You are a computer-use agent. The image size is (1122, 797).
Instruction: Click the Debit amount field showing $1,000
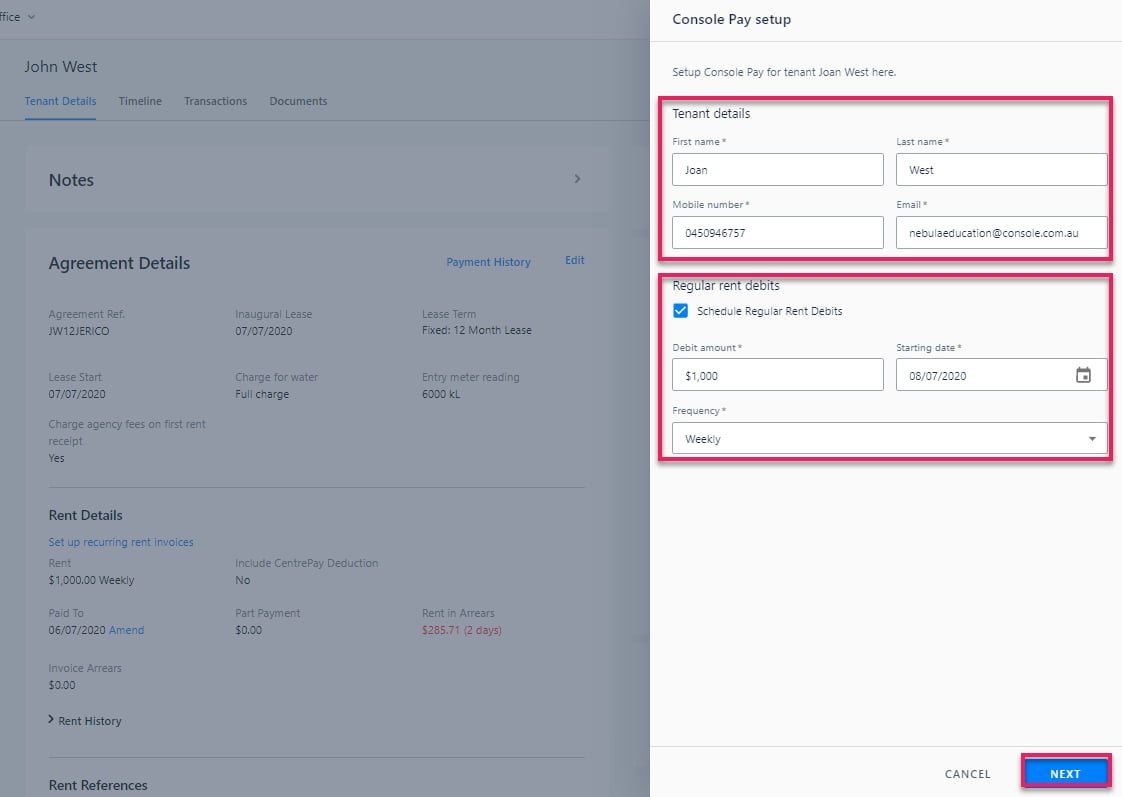click(x=778, y=375)
